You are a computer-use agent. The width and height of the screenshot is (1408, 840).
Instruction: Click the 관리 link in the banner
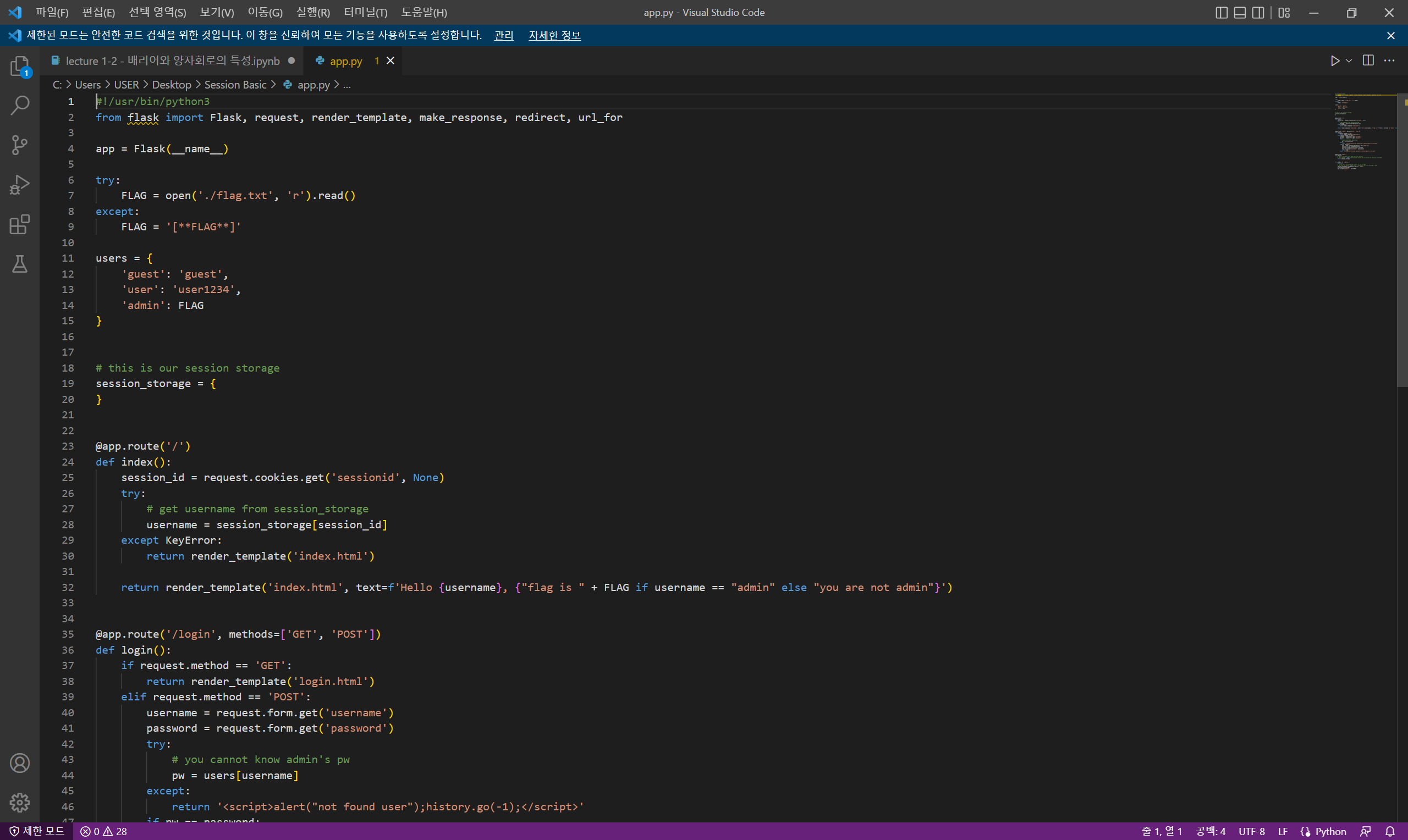pyautogui.click(x=503, y=35)
